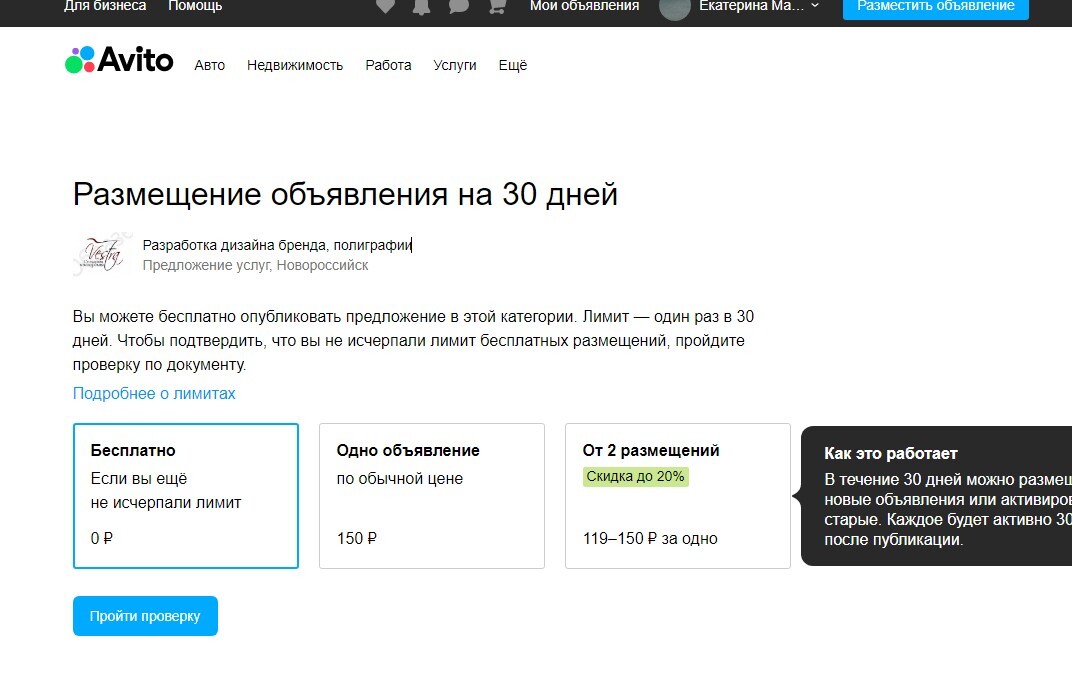Select the Одно объявление option card
This screenshot has width=1072, height=673.
point(432,496)
